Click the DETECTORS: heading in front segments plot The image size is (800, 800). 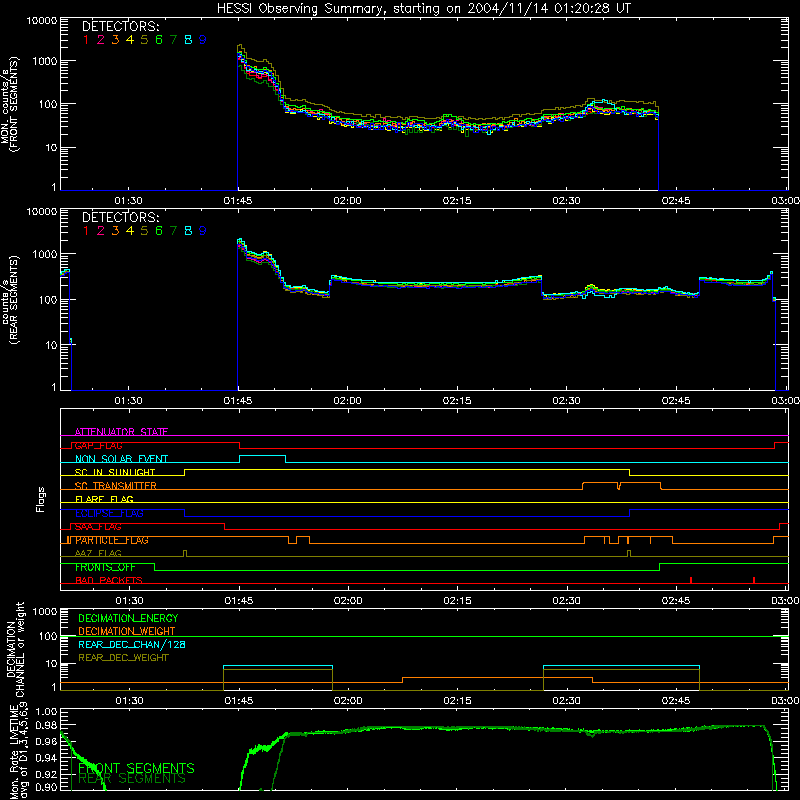click(x=120, y=26)
